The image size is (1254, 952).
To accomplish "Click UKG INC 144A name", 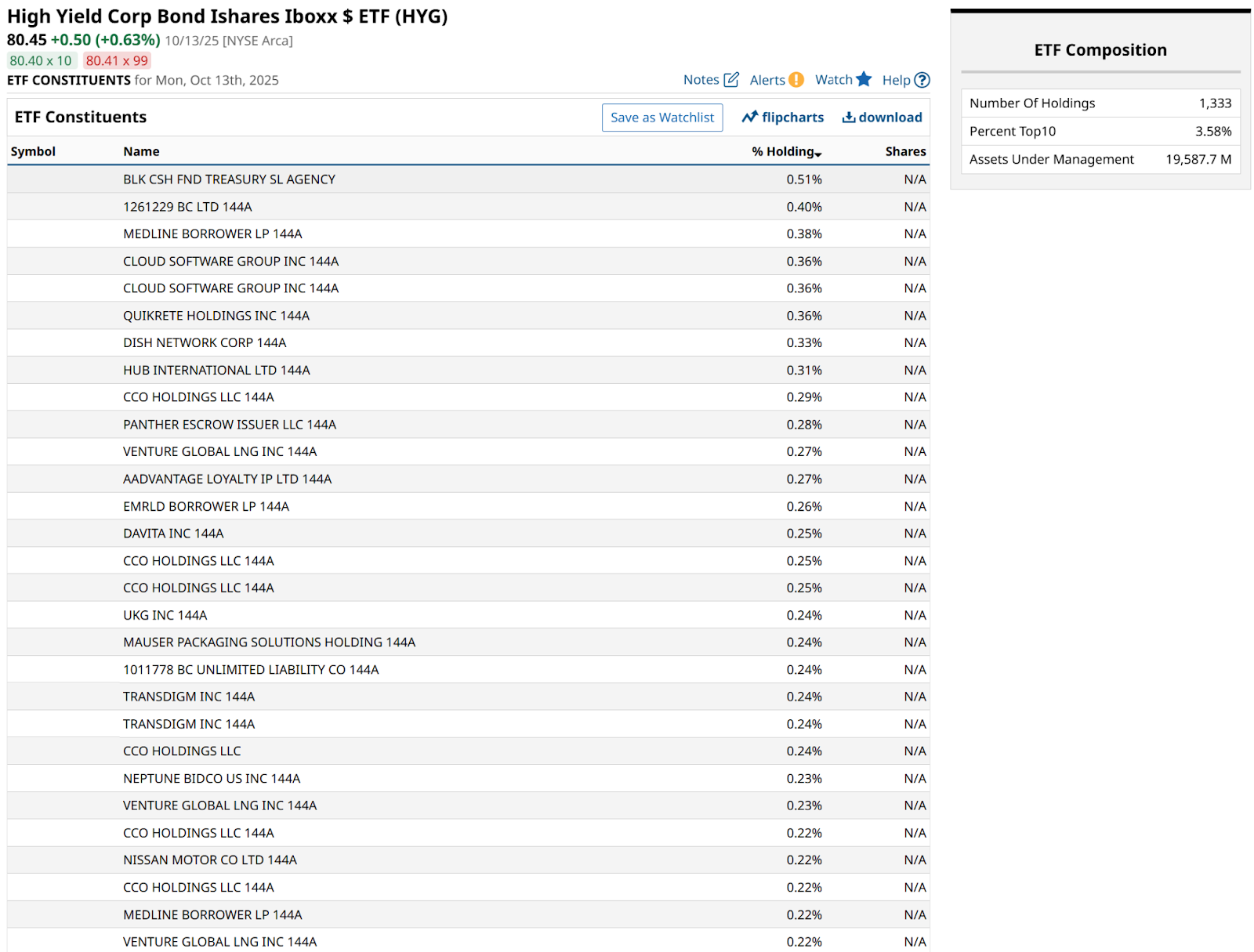I will coord(165,615).
